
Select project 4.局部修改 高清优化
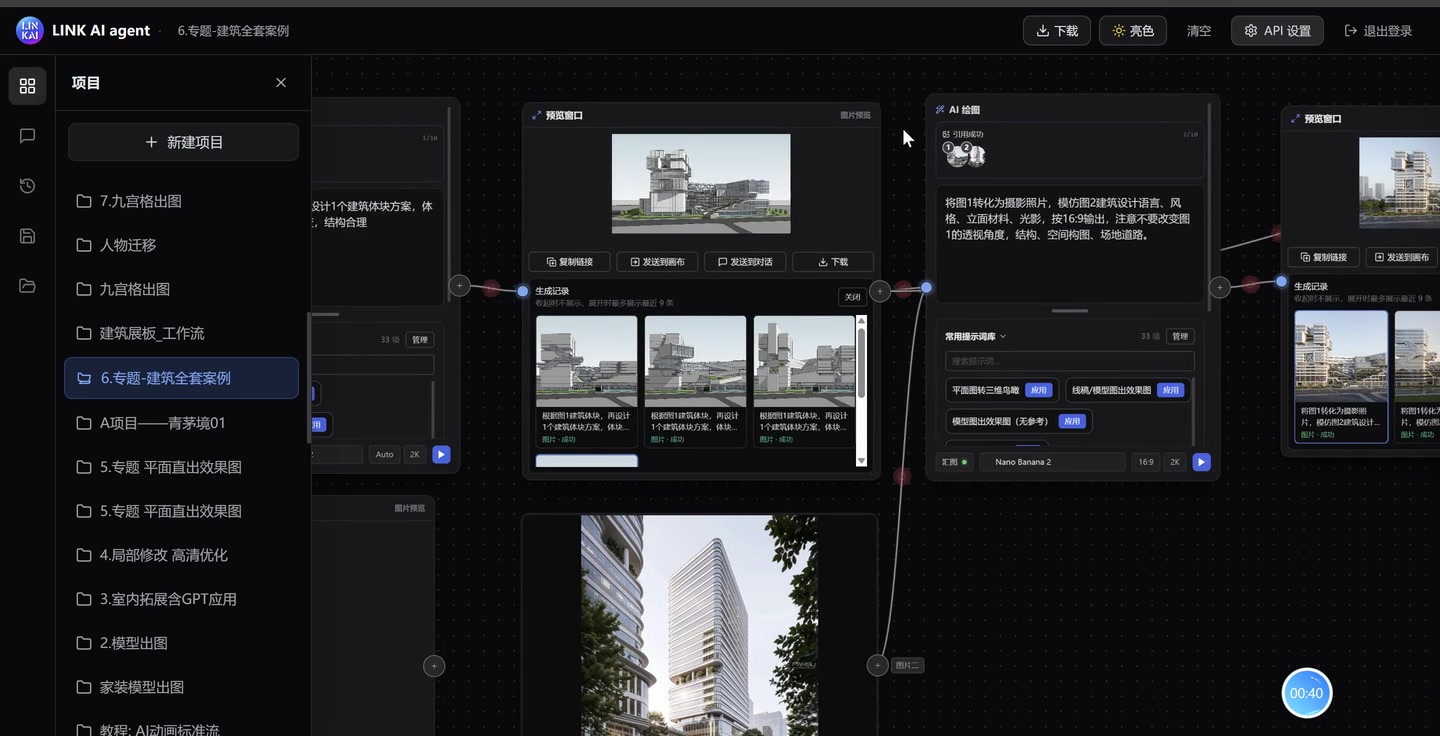183,555
